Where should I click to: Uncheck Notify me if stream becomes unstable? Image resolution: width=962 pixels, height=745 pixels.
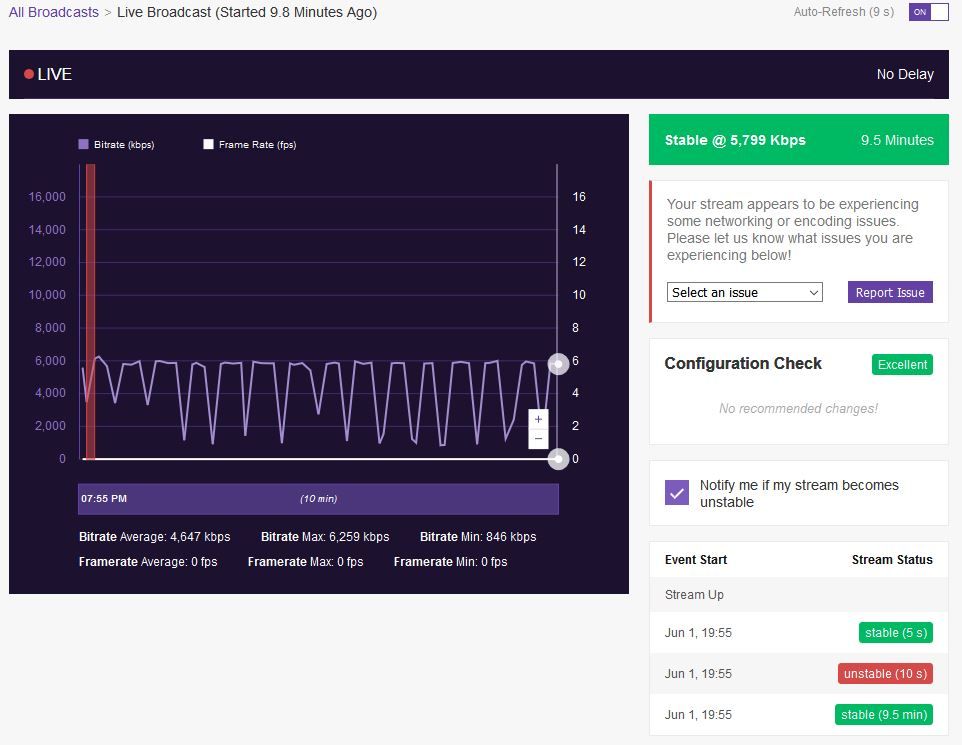click(677, 493)
